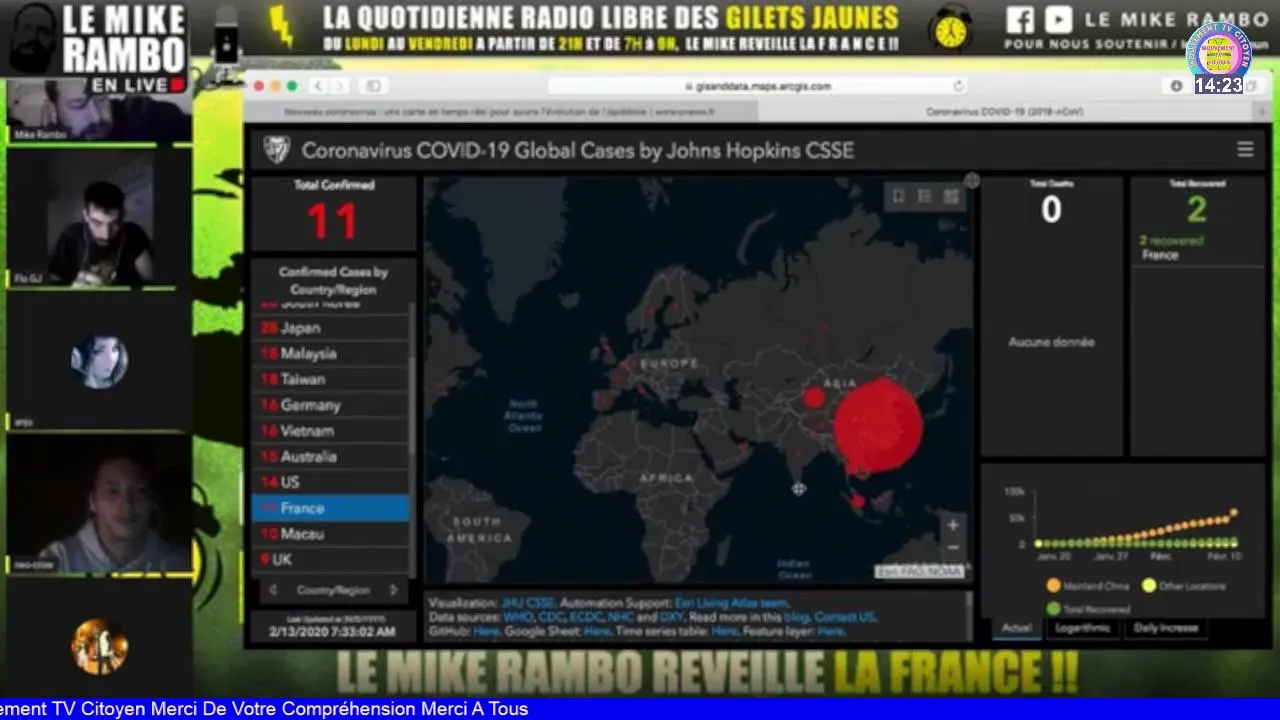Select US in the country list
1280x720 pixels.
coord(330,482)
